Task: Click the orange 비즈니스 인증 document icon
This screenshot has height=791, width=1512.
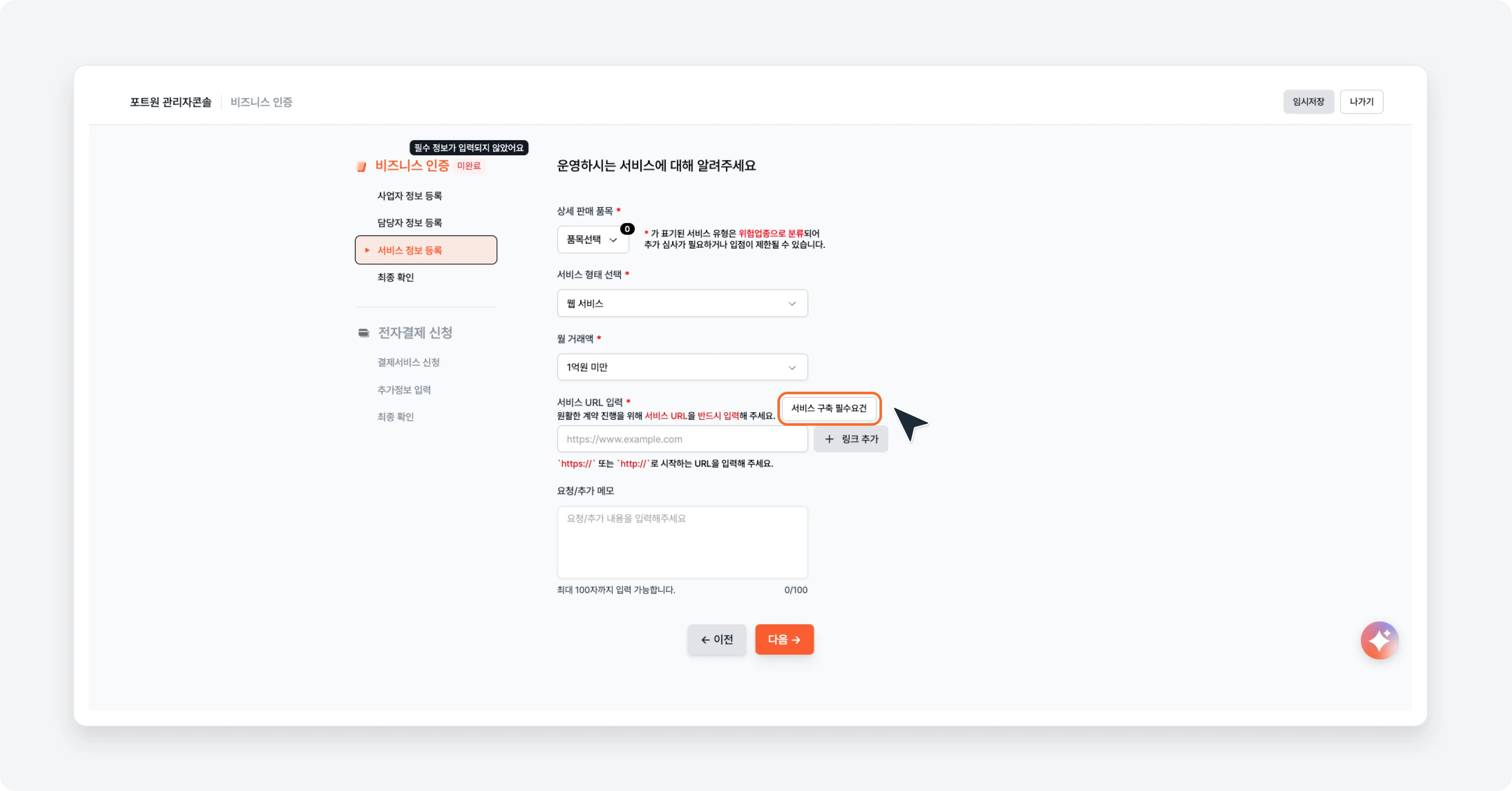Action: click(362, 167)
